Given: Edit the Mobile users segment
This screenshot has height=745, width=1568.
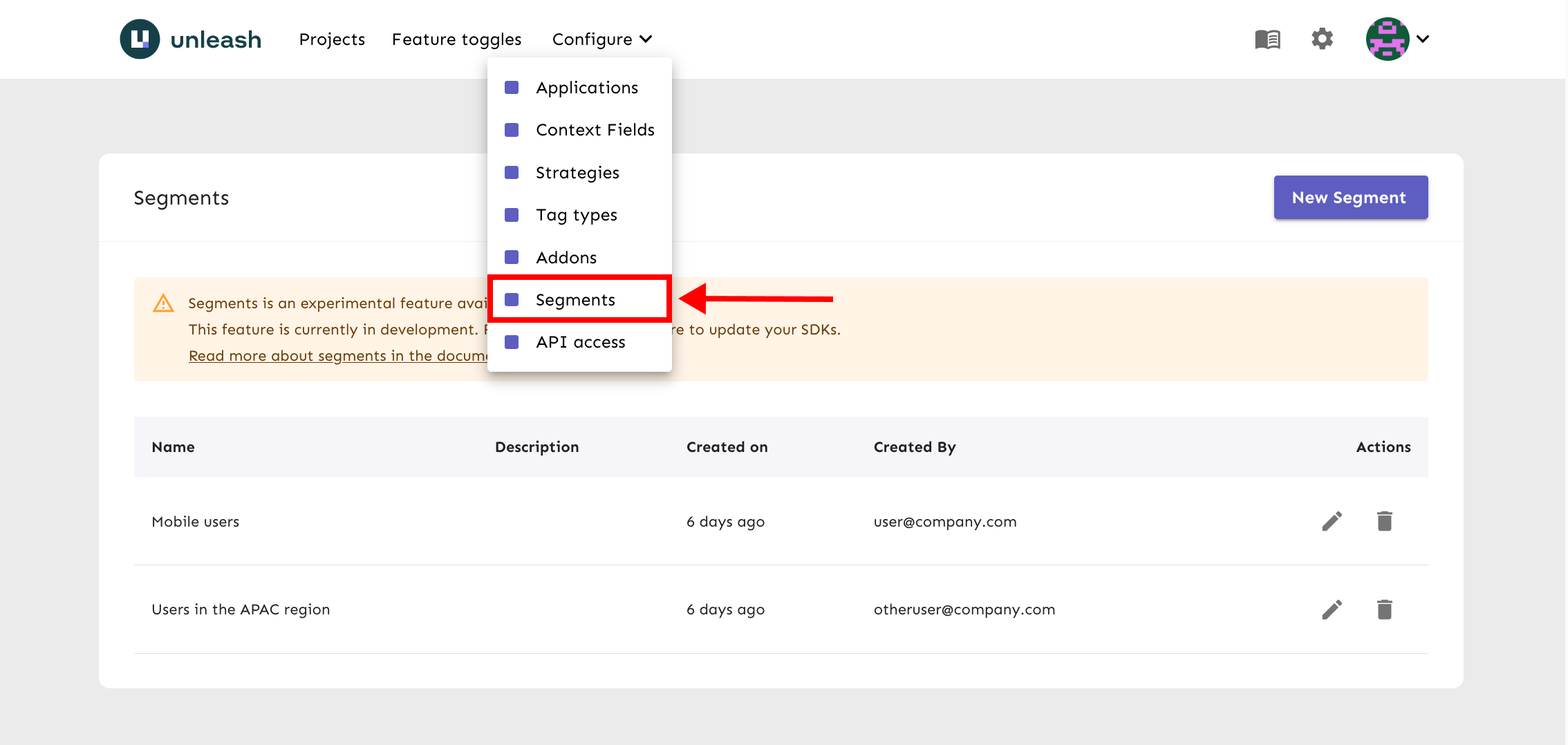Looking at the screenshot, I should click(1332, 521).
